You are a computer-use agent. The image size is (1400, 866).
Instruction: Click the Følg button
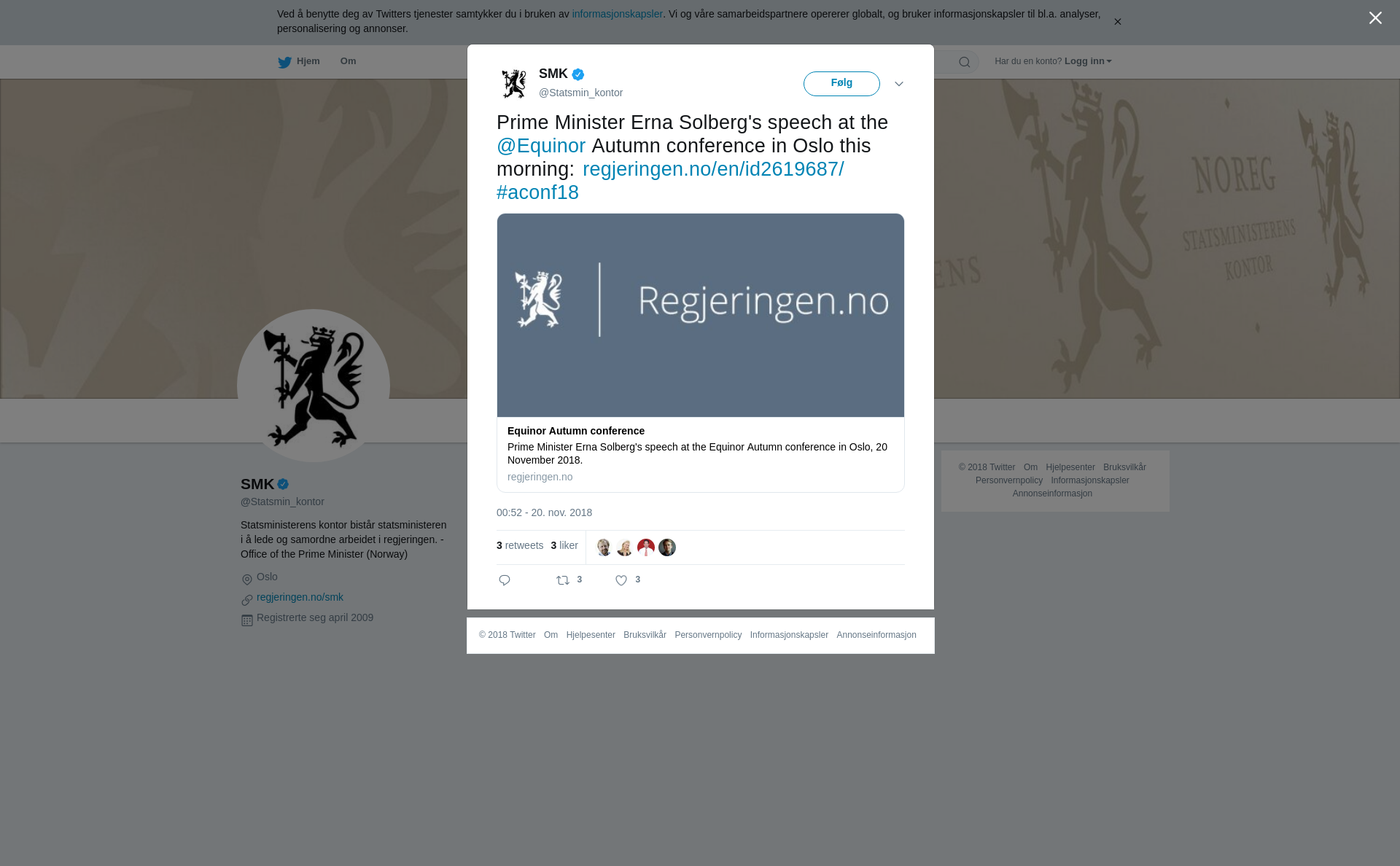pos(841,84)
